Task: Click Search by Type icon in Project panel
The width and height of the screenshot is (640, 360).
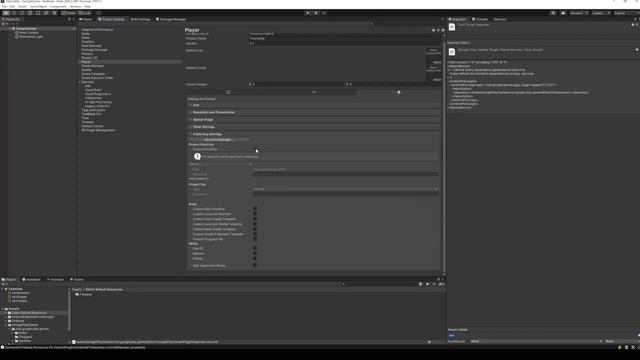Action: (421, 284)
